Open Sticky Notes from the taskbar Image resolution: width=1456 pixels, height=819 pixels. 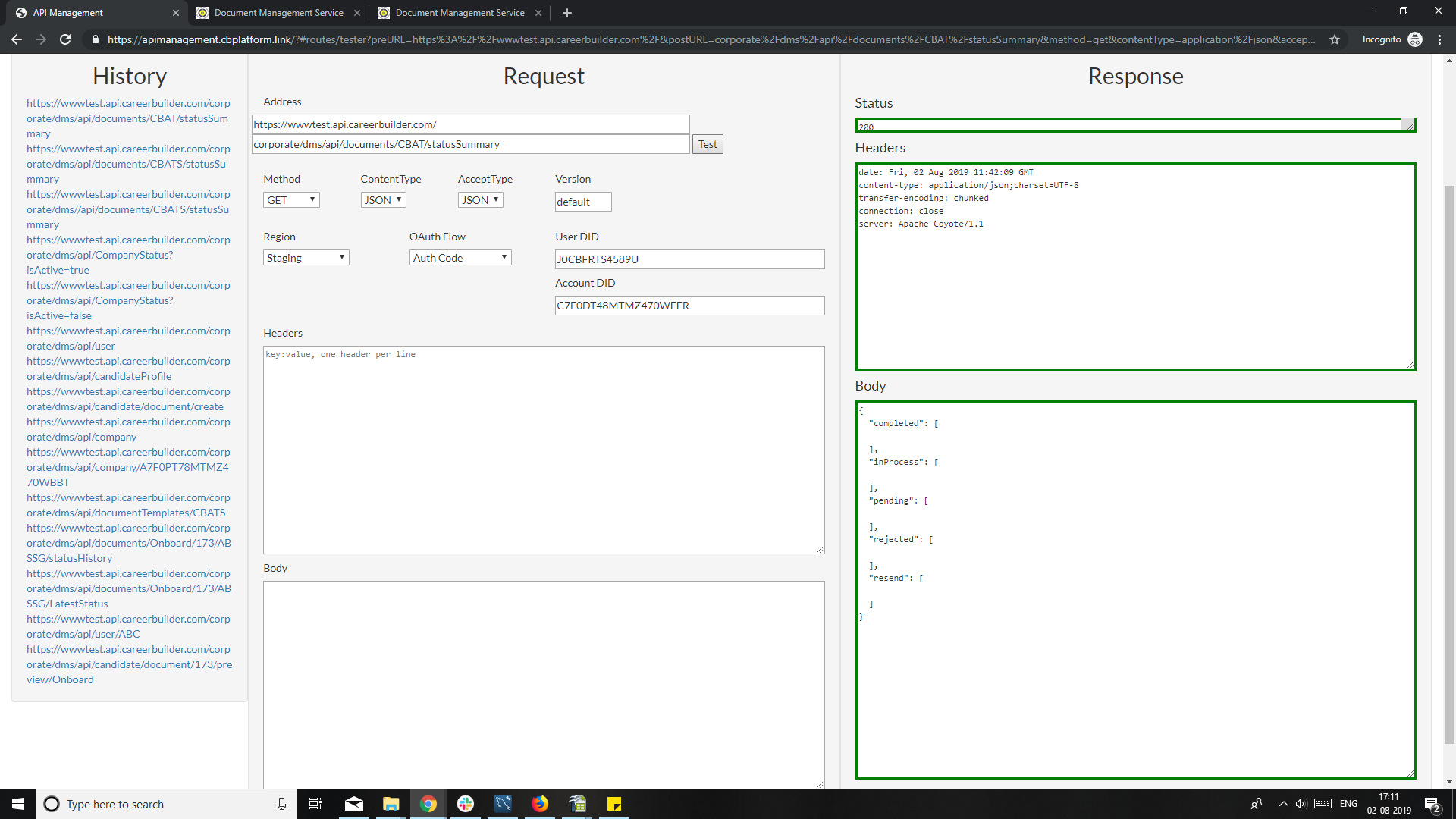tap(614, 804)
